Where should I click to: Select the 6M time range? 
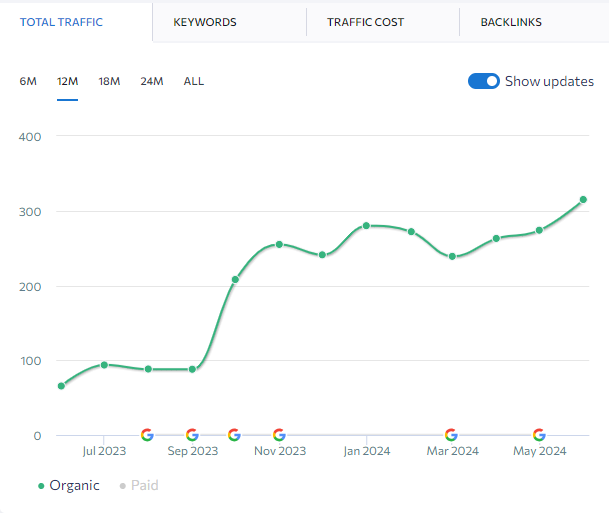(x=28, y=81)
